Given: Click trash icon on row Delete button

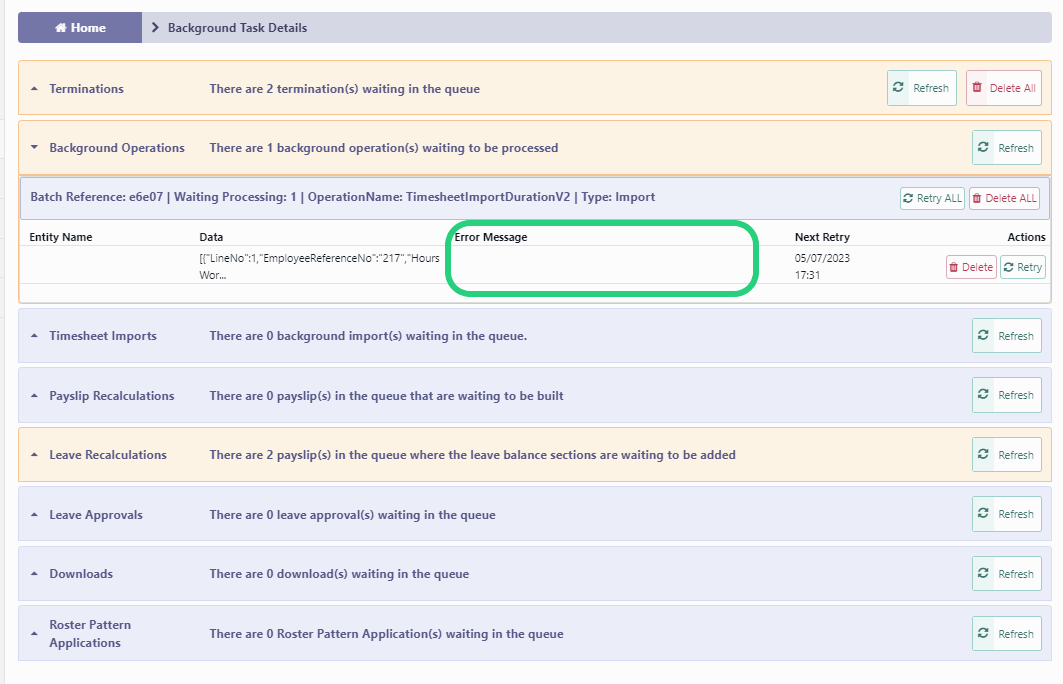Looking at the screenshot, I should [x=954, y=267].
